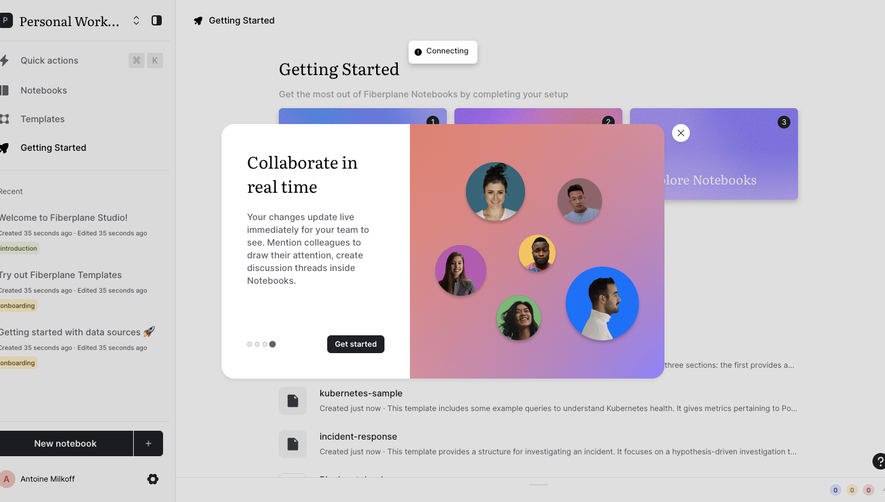The height and width of the screenshot is (502, 885).
Task: Click the kubernetes-sample document icon
Action: coord(292,401)
